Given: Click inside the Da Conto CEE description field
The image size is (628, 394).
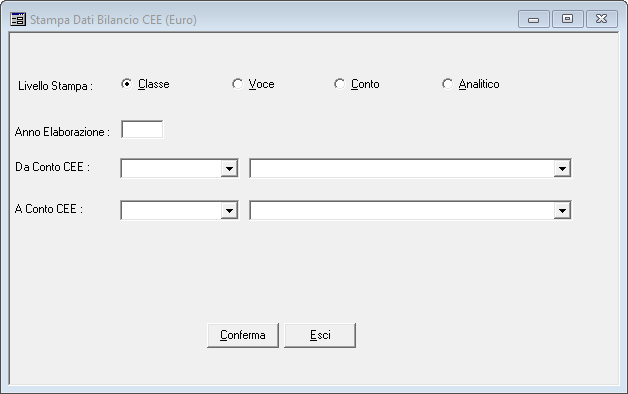Looking at the screenshot, I should [402, 169].
